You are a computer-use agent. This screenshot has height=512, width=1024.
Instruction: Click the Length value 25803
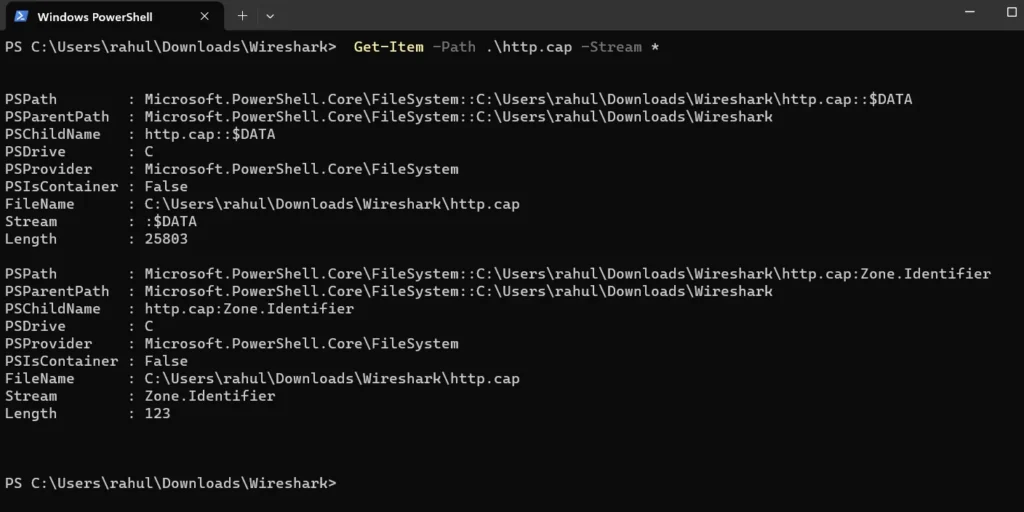point(166,239)
